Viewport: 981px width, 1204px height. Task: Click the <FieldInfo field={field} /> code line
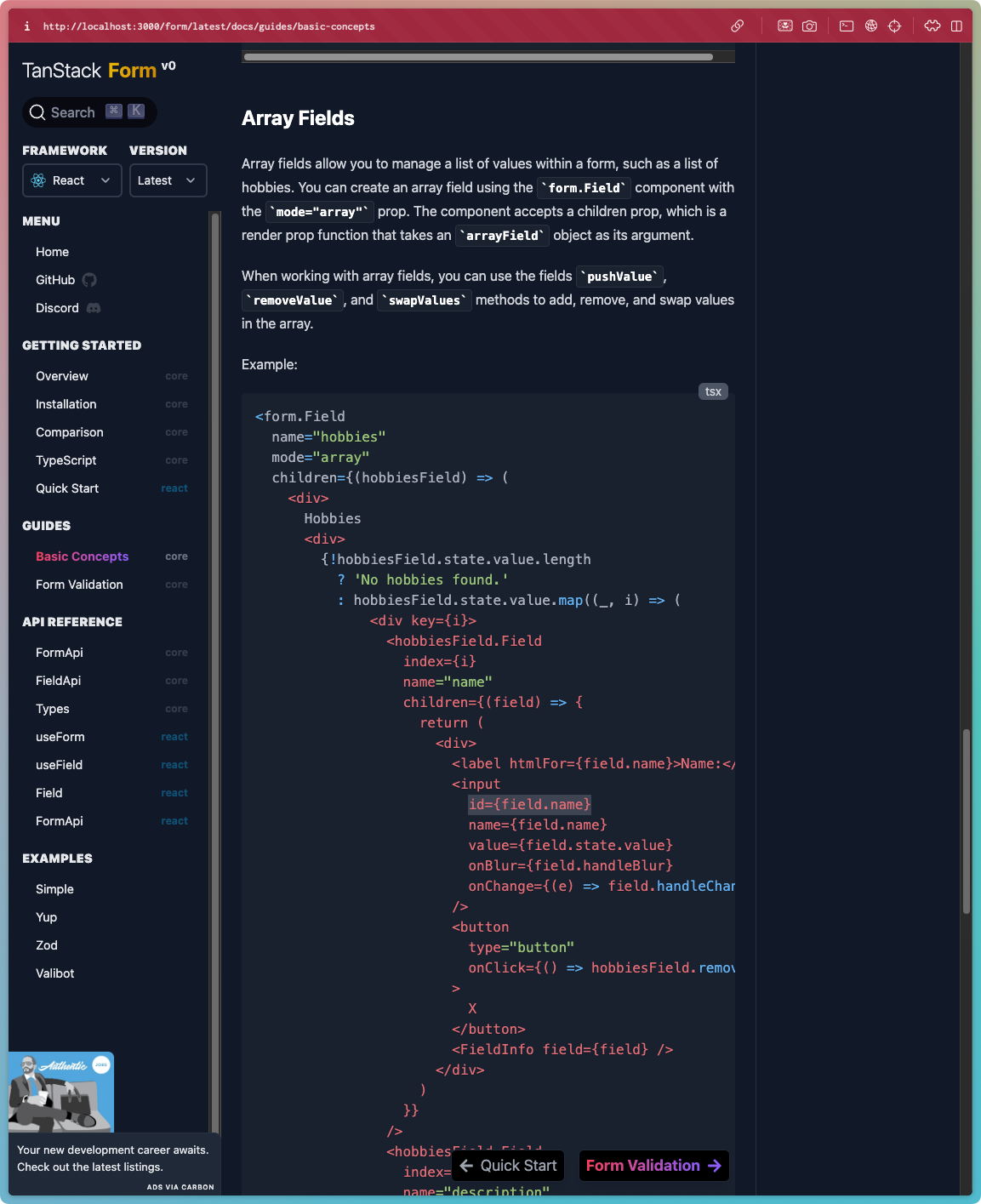562,1049
